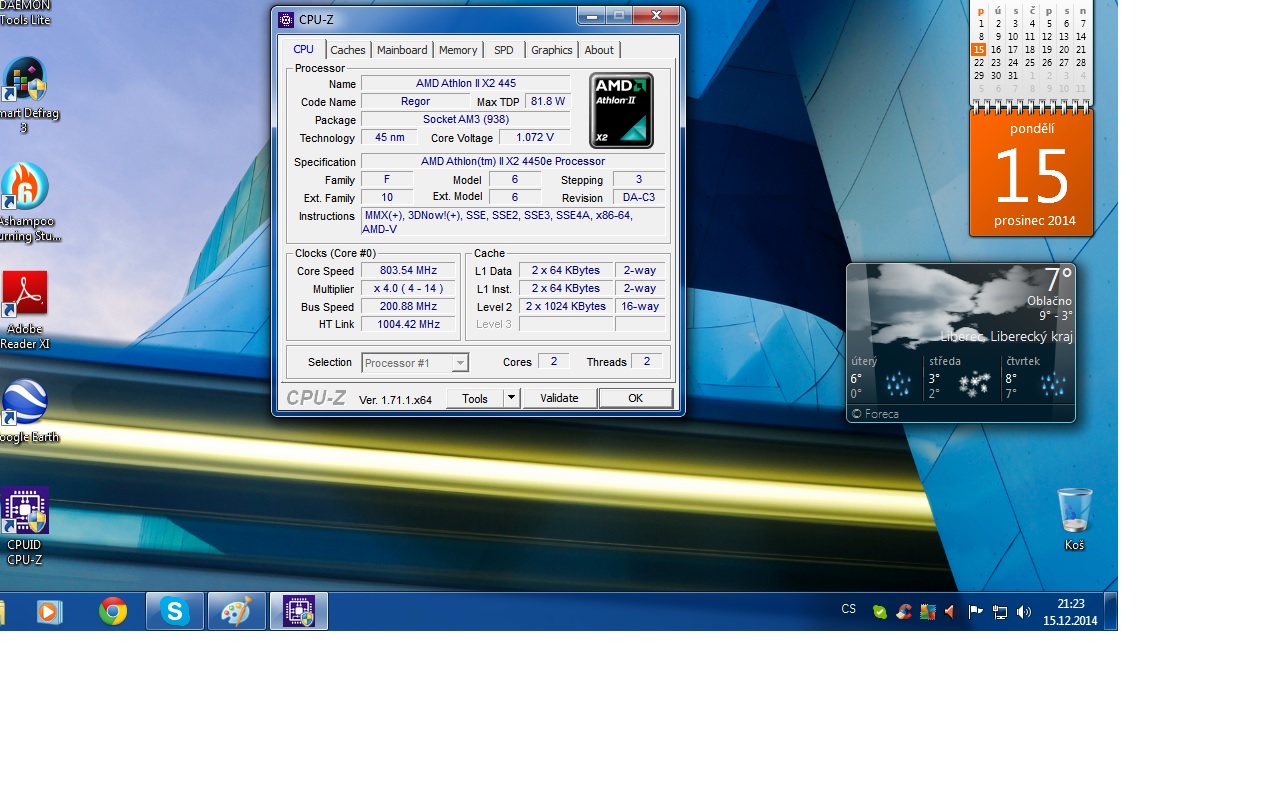Click the Package value Socket AM3 (938)

[466, 119]
